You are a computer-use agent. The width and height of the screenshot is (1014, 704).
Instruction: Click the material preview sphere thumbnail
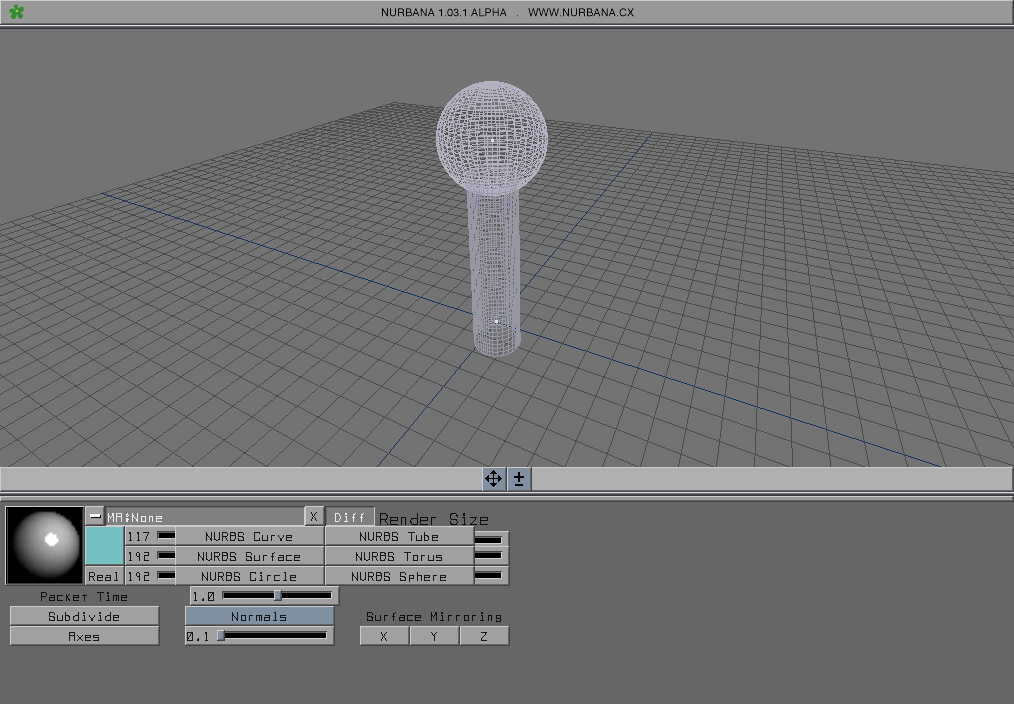(45, 545)
